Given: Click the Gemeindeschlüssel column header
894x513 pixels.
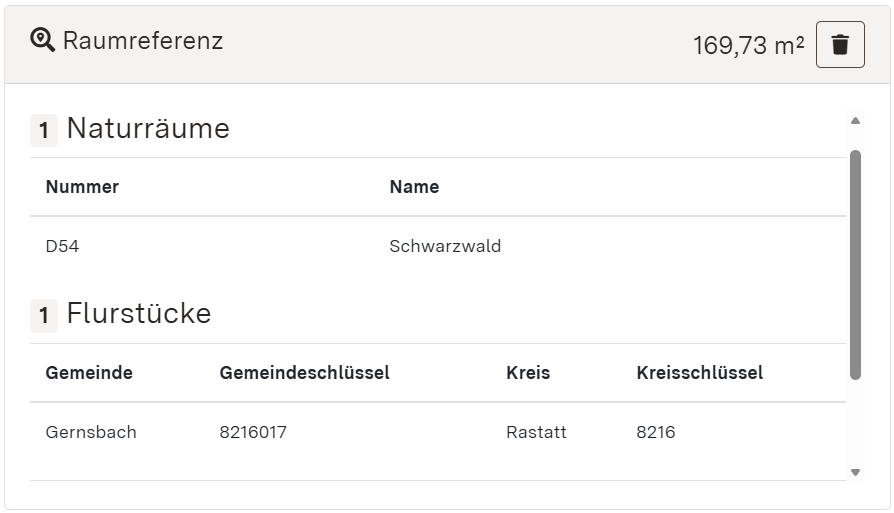Looking at the screenshot, I should [304, 373].
